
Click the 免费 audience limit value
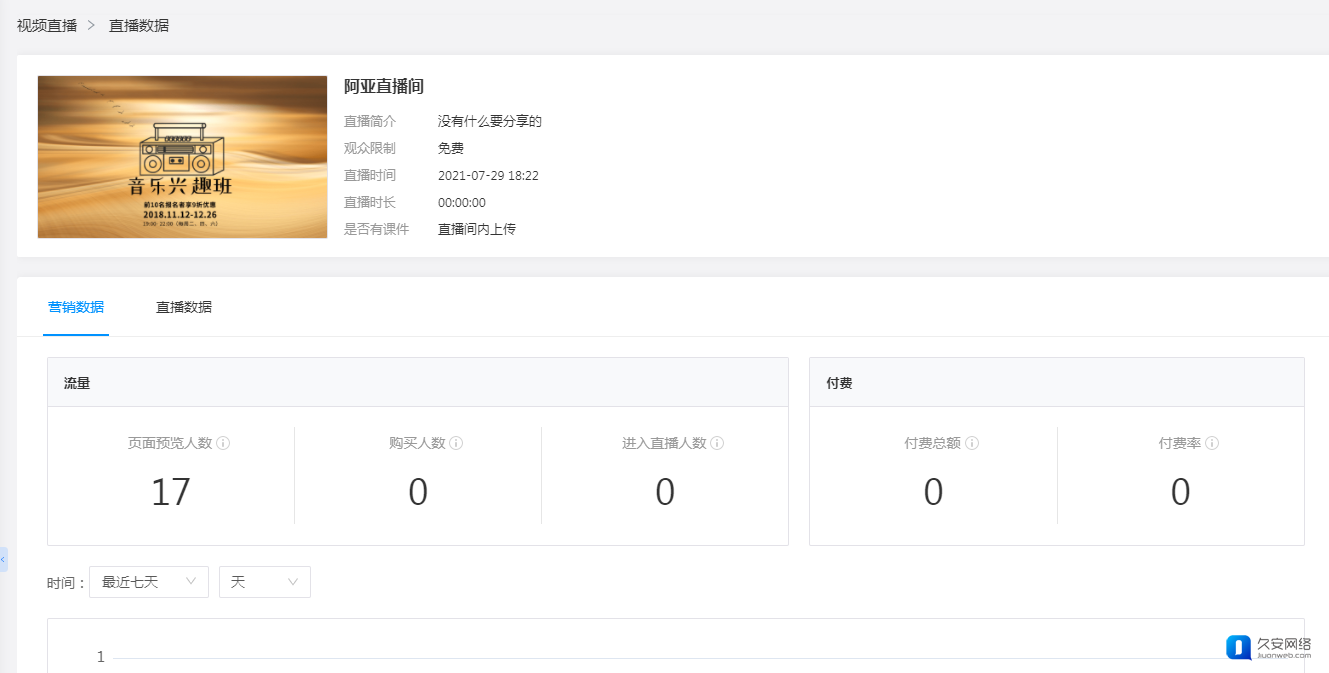pyautogui.click(x=451, y=148)
